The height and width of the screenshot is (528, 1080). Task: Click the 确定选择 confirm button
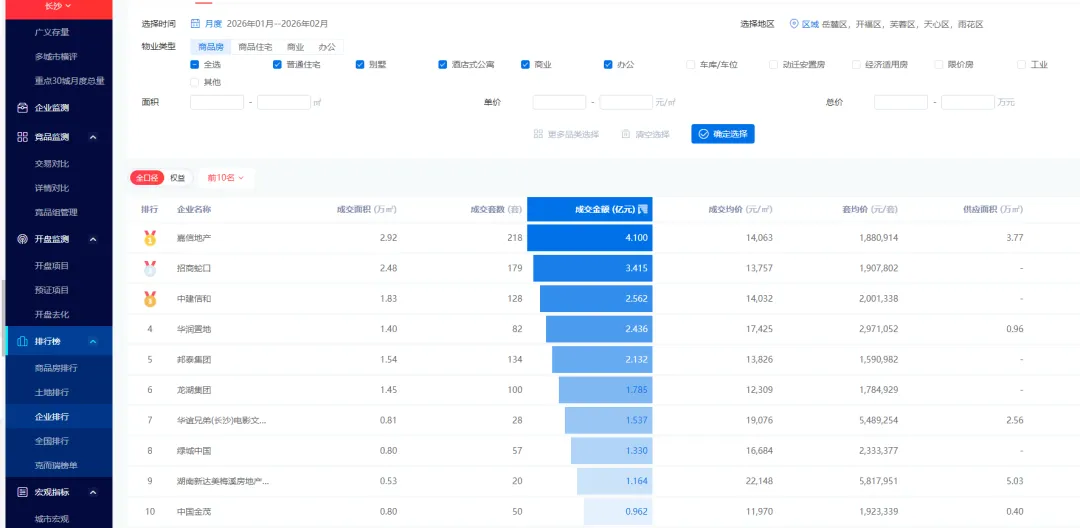723,134
